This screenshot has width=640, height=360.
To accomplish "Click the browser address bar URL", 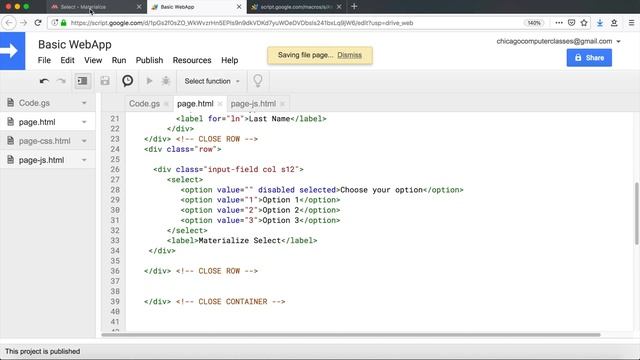I will click(x=242, y=23).
